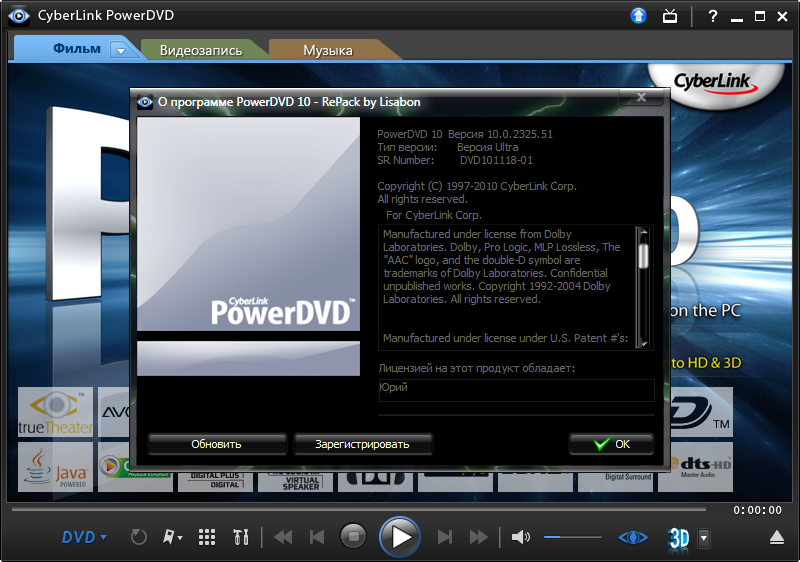Screen dimensions: 800x562
Task: Click the Обновить button
Action: [x=216, y=444]
